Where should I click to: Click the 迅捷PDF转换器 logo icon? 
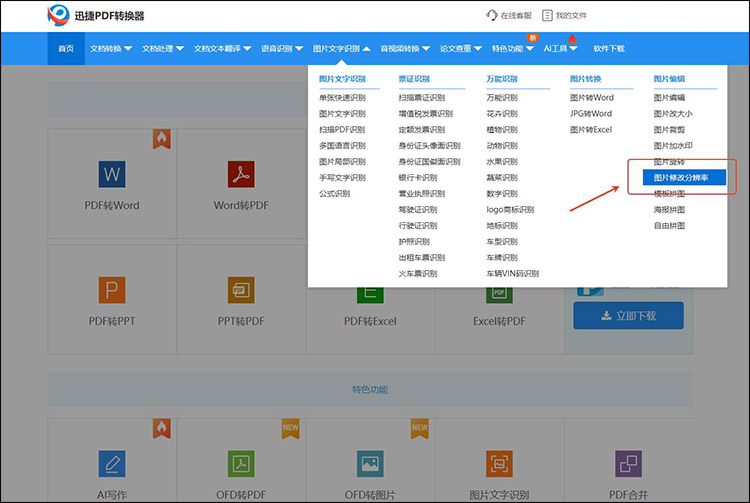pyautogui.click(x=58, y=15)
